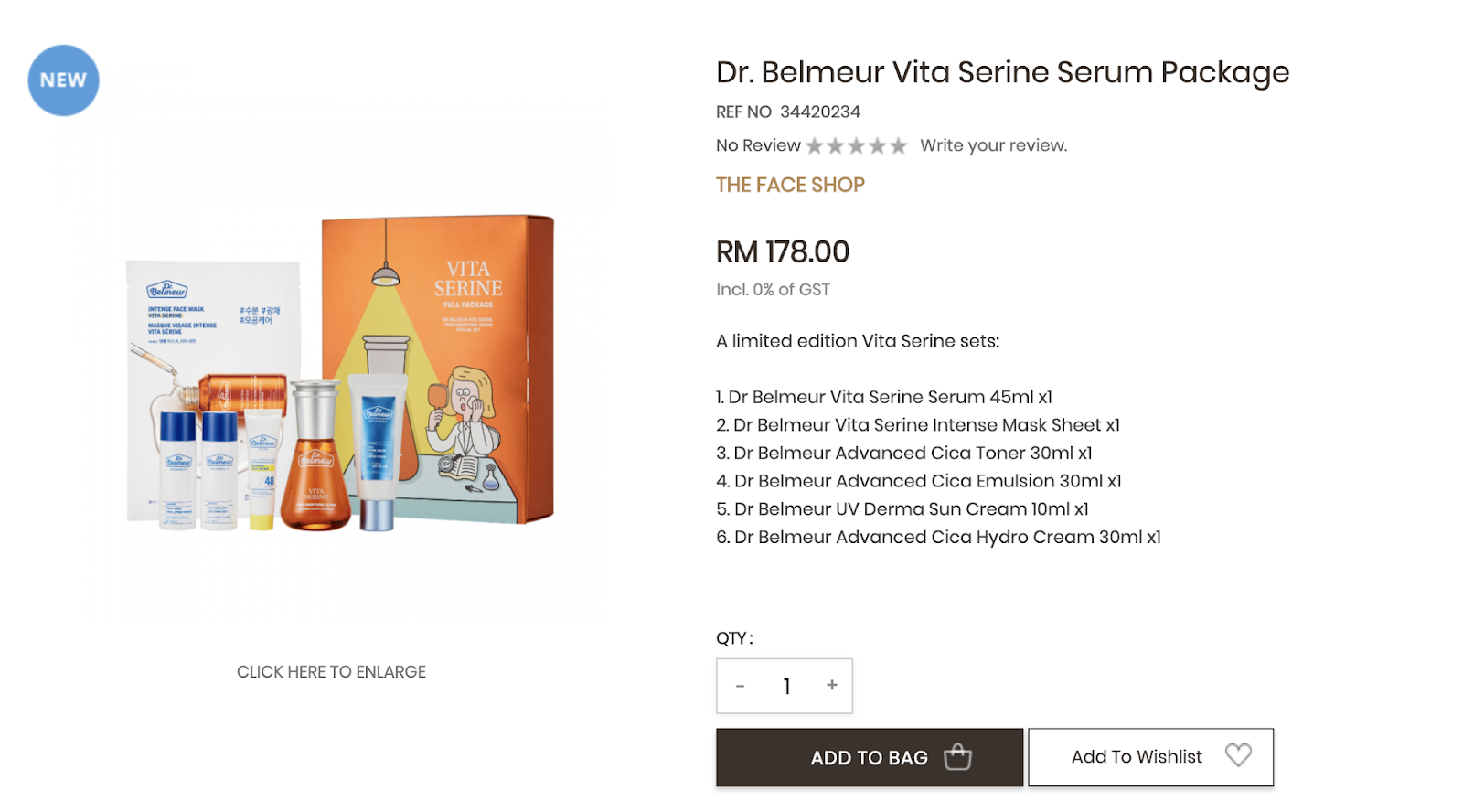Rate one star using the first star
The height and width of the screenshot is (812, 1463).
[x=815, y=146]
